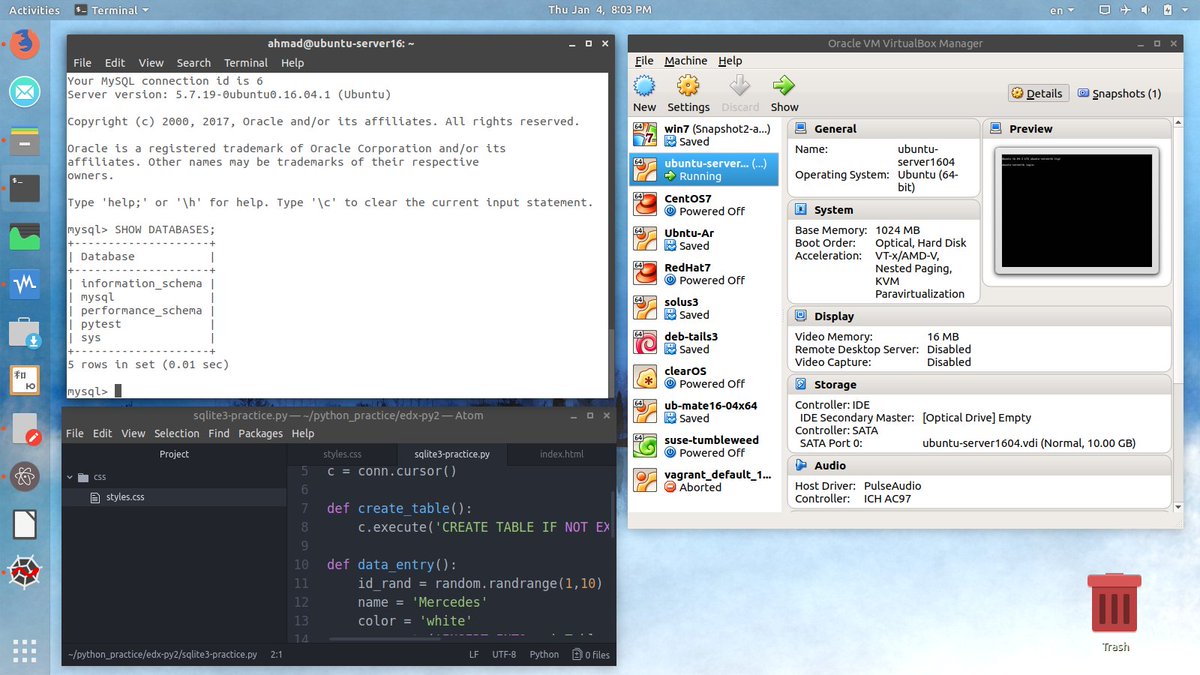Click the Display section header in VirtualBox
1200x675 pixels.
[x=980, y=316]
